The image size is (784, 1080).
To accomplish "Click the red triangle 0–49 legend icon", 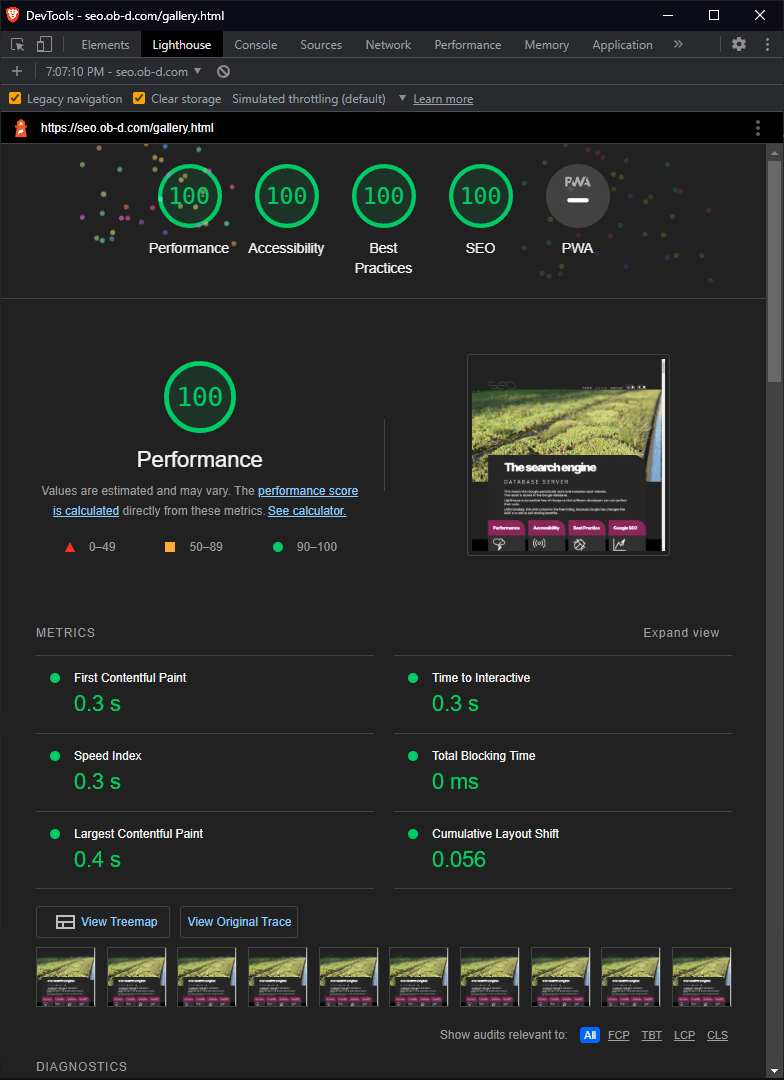I will [70, 547].
